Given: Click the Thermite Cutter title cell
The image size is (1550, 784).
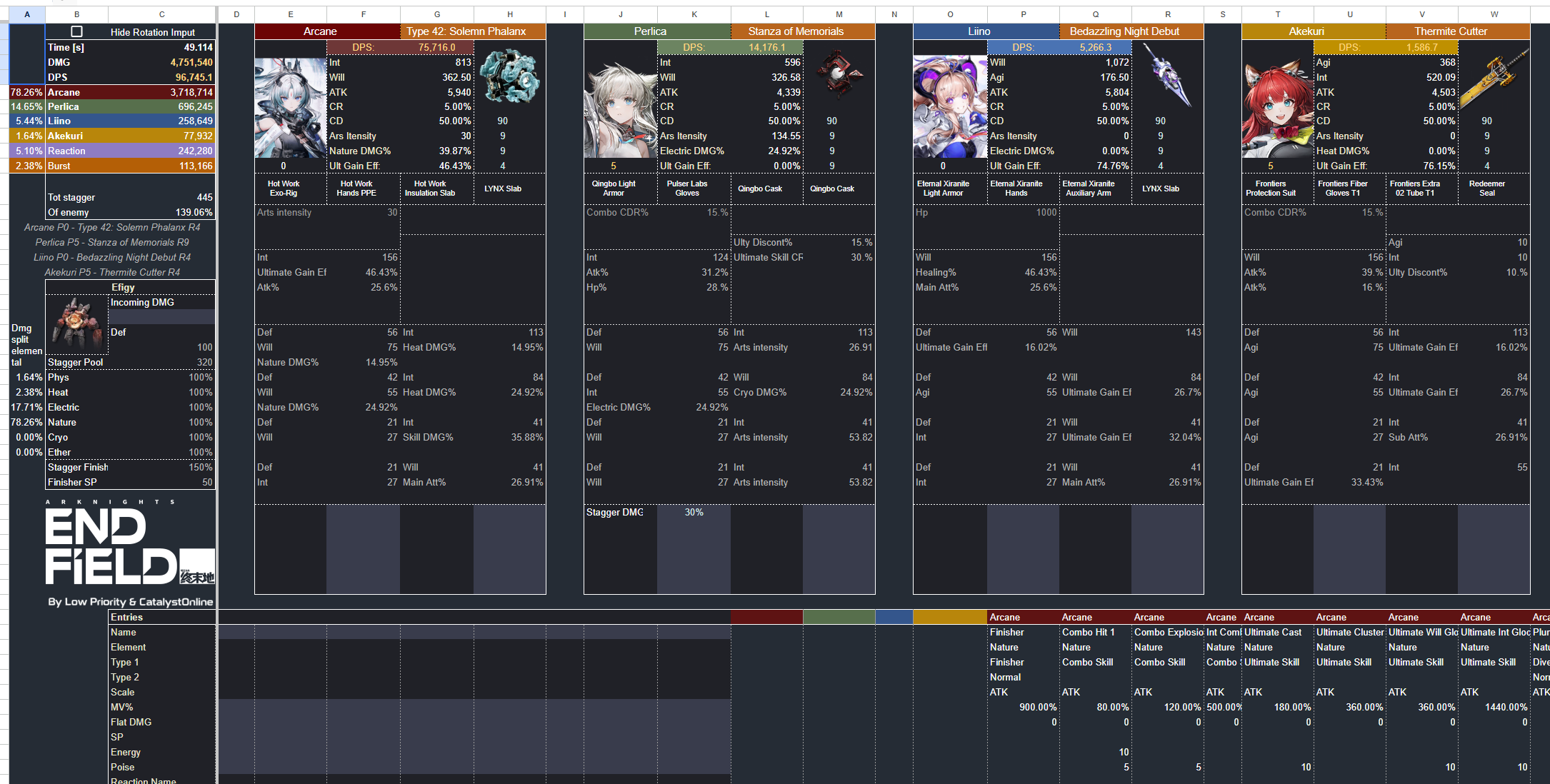Looking at the screenshot, I should (1458, 31).
